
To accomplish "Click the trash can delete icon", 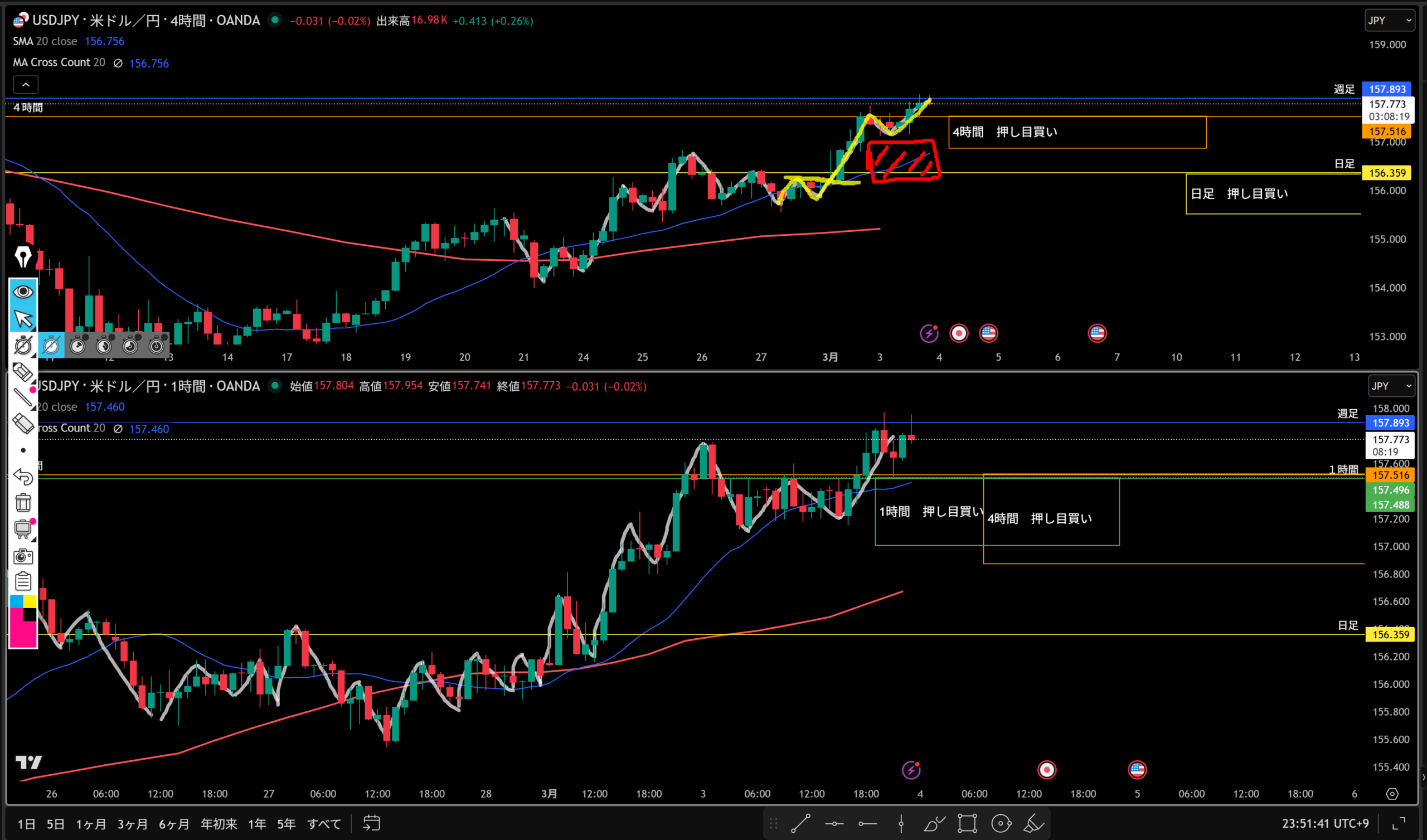I will [23, 502].
